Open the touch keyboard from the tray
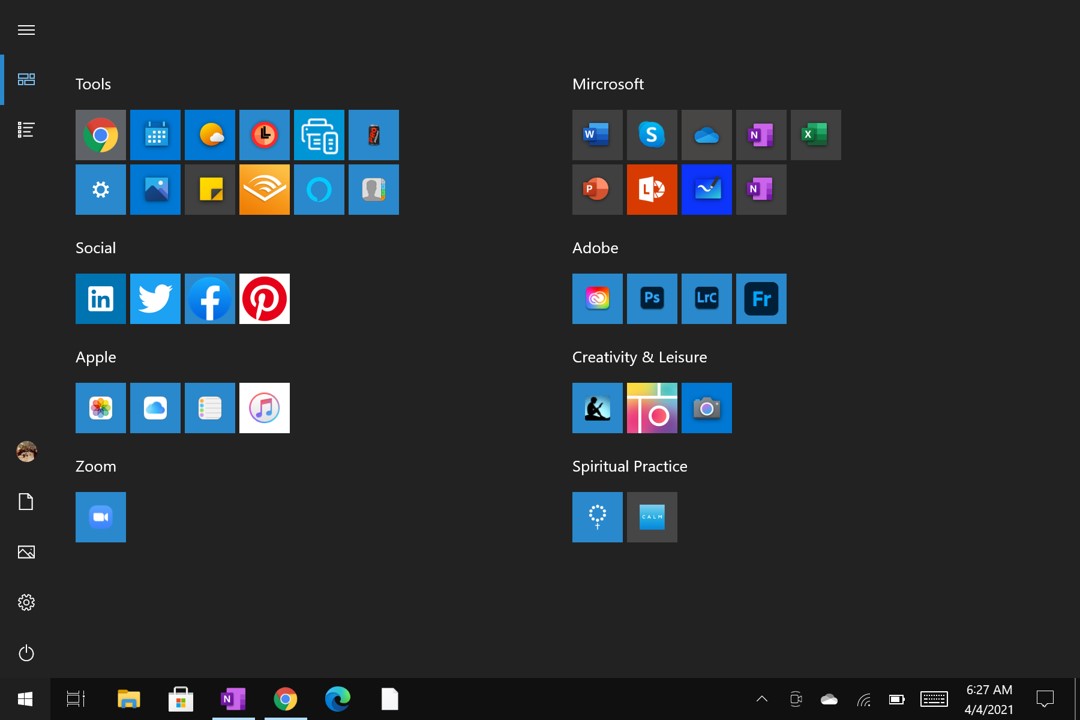The image size is (1080, 720). pyautogui.click(x=934, y=699)
